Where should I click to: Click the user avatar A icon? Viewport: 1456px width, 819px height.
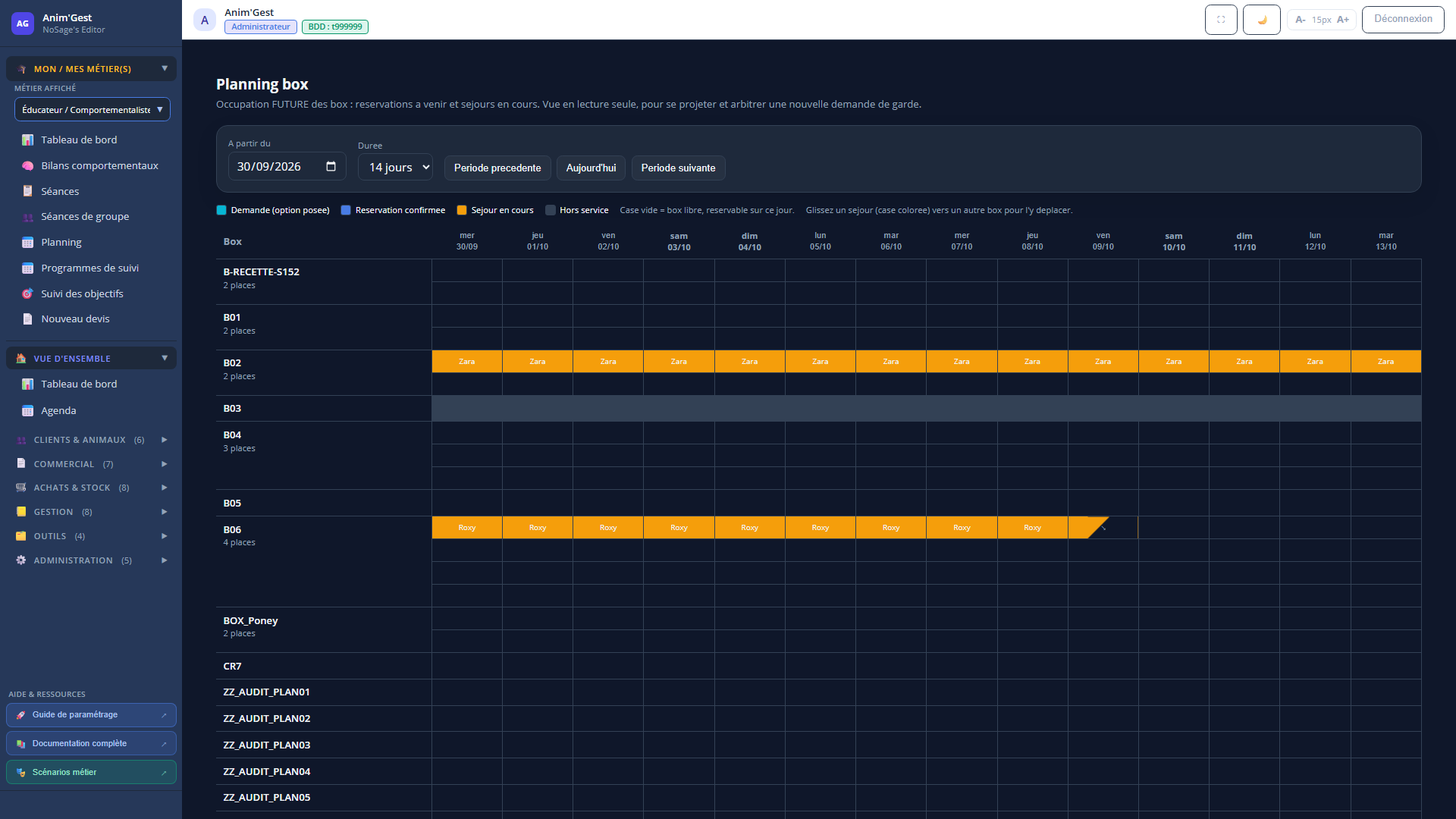[205, 20]
